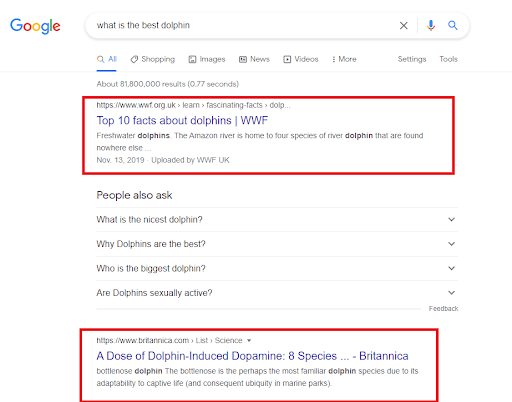Open the Tools option
512x402 pixels.
[448, 59]
